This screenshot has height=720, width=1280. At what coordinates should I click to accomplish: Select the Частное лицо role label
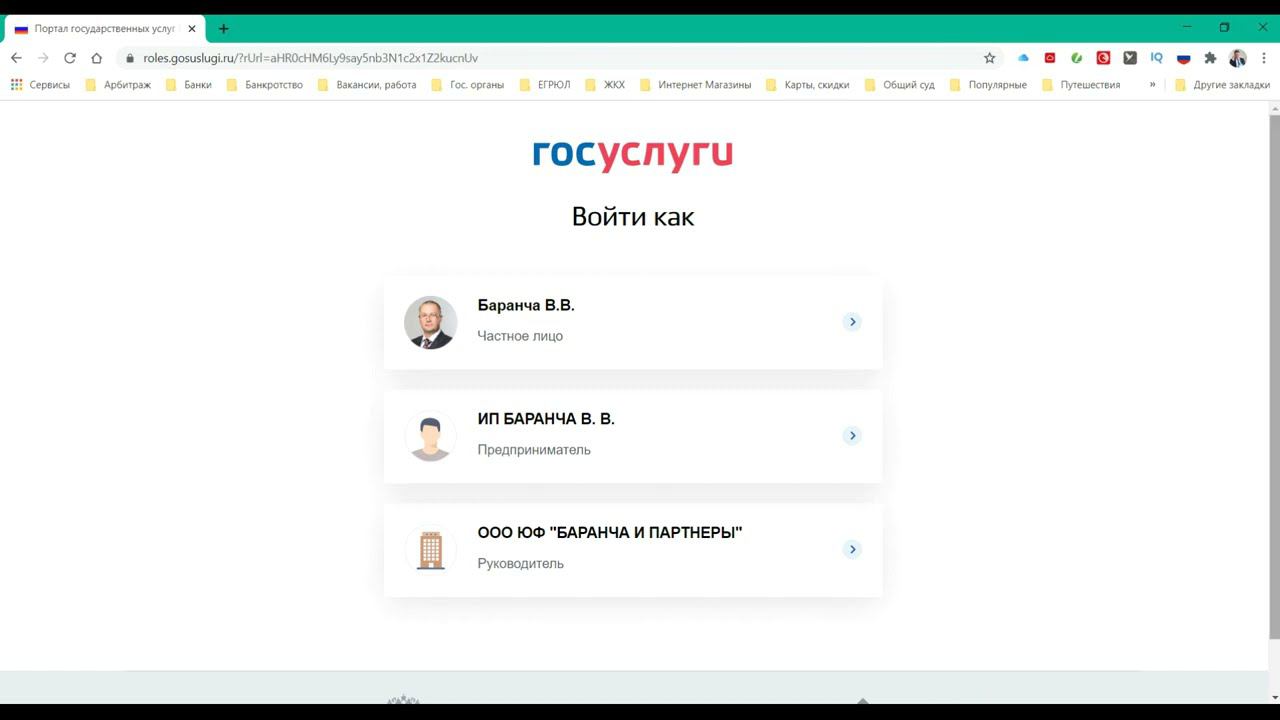520,336
